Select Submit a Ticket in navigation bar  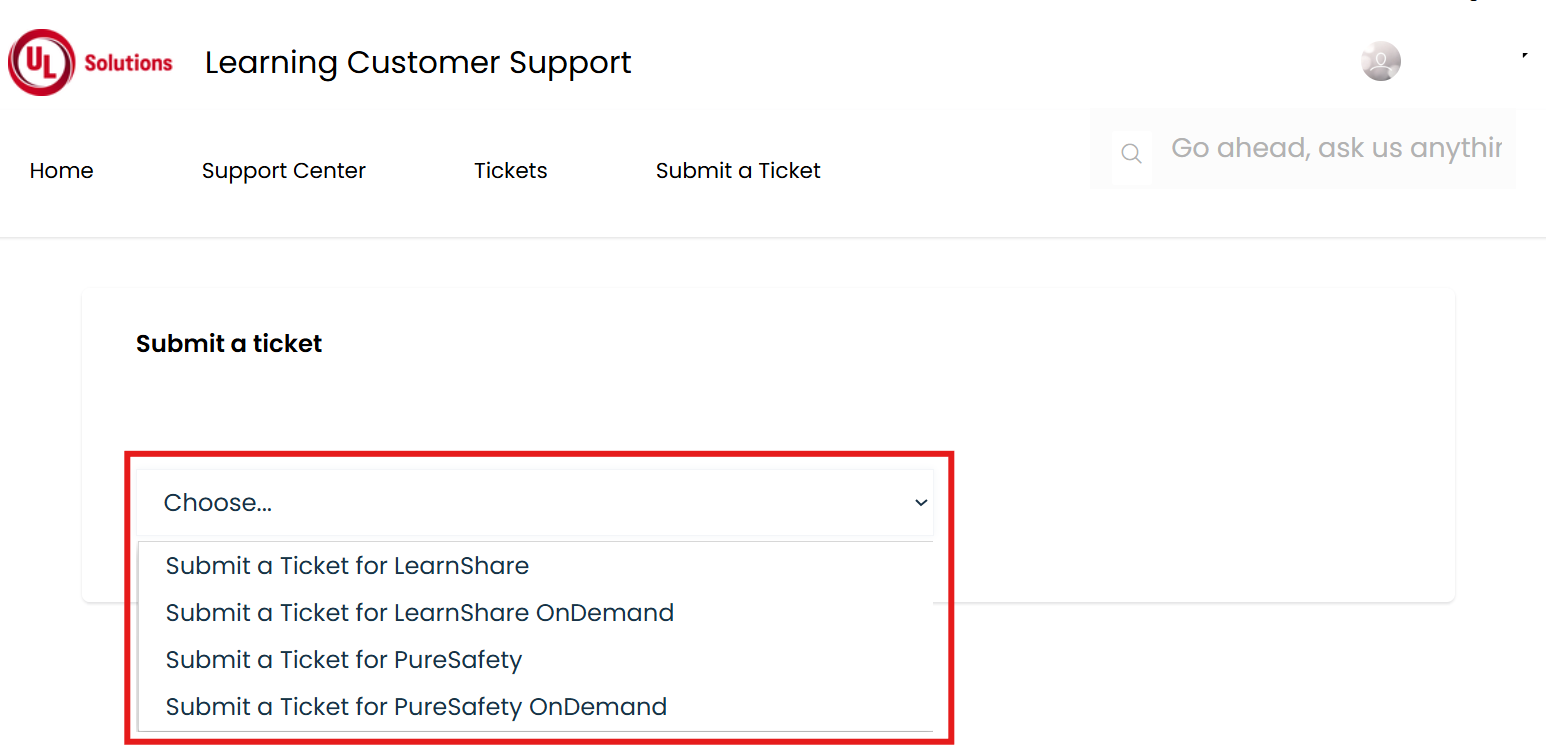pos(738,171)
